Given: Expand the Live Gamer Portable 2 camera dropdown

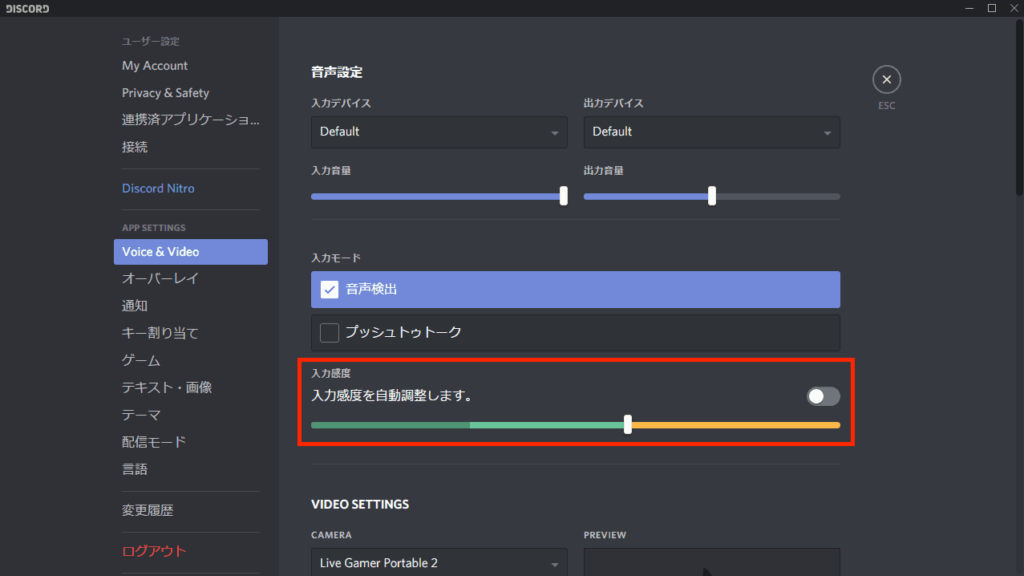Looking at the screenshot, I should (439, 563).
